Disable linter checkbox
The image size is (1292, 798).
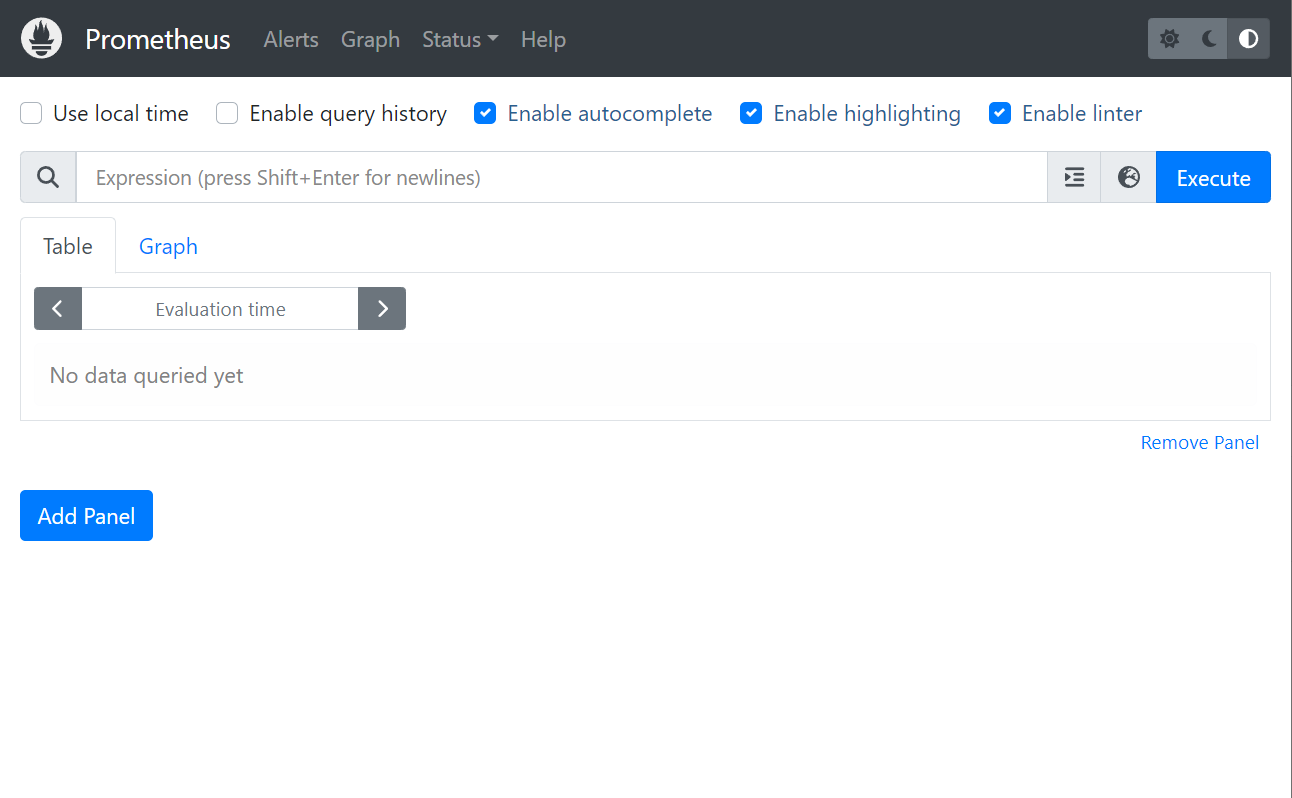[1000, 114]
